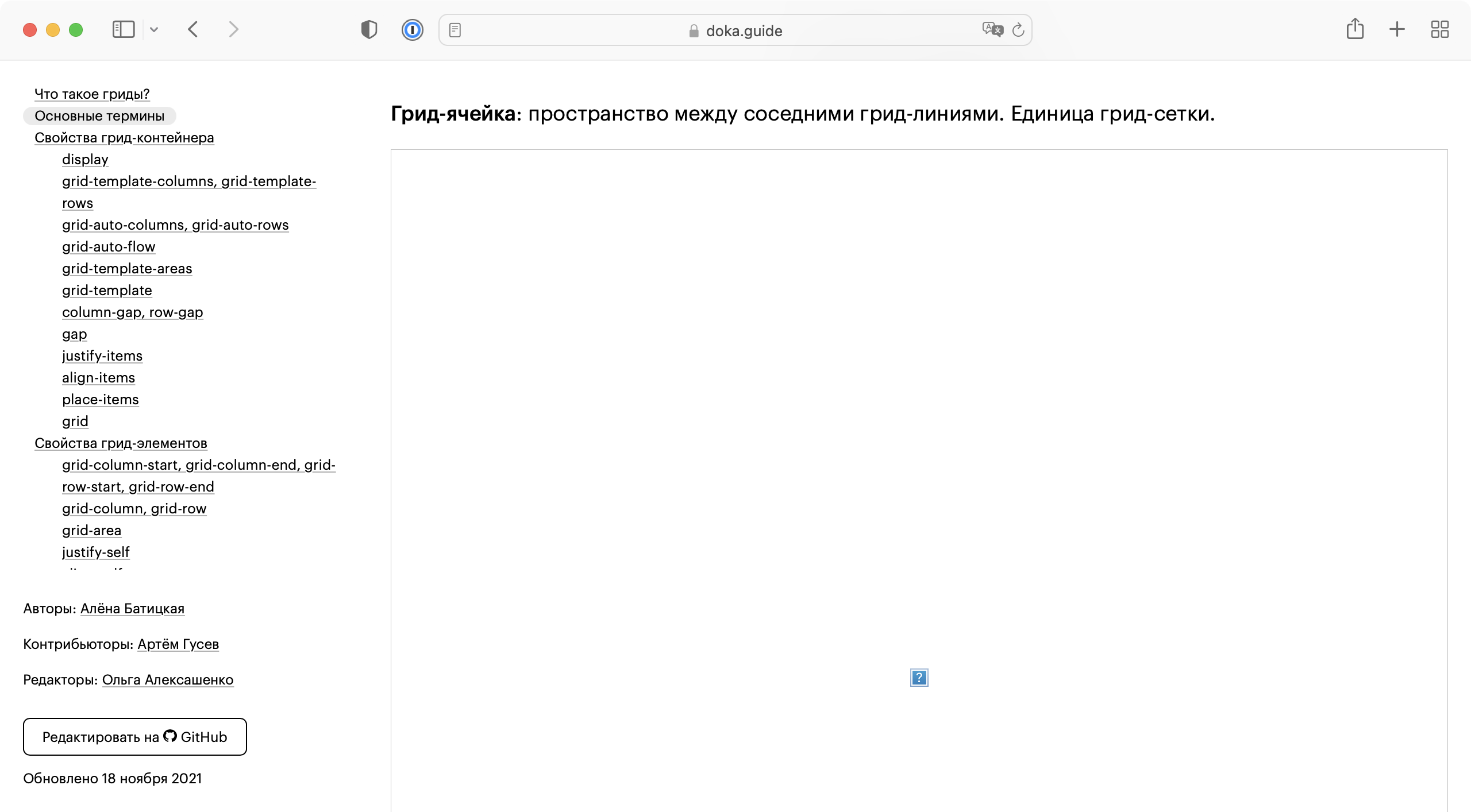Open the tab group chevron dropdown
Screen dimensions: 1471x812
pos(153,29)
